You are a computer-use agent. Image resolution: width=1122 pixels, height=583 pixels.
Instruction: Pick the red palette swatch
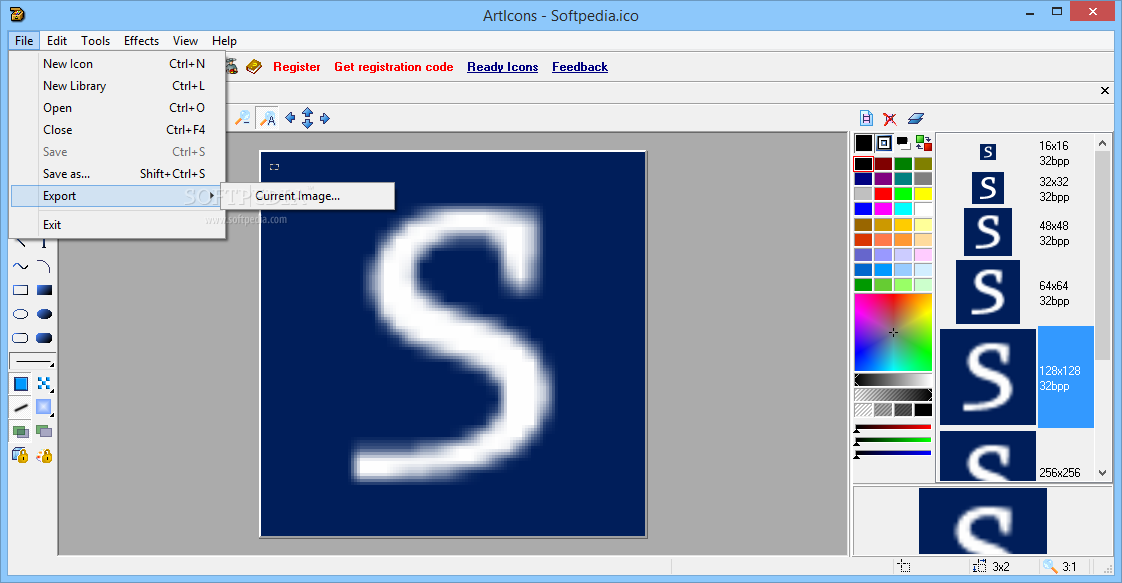pyautogui.click(x=884, y=194)
